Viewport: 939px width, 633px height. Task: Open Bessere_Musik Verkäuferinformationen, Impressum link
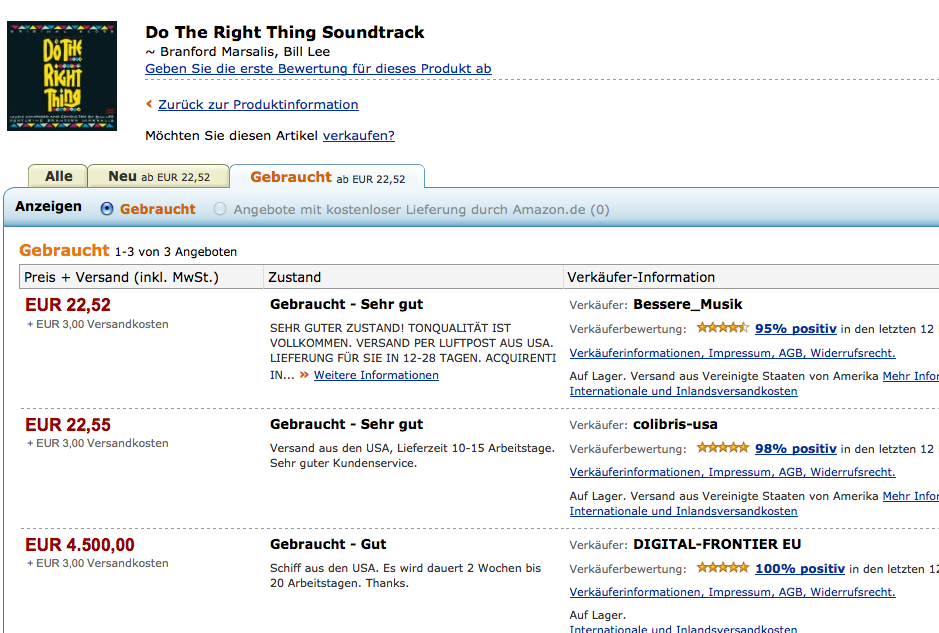click(732, 353)
